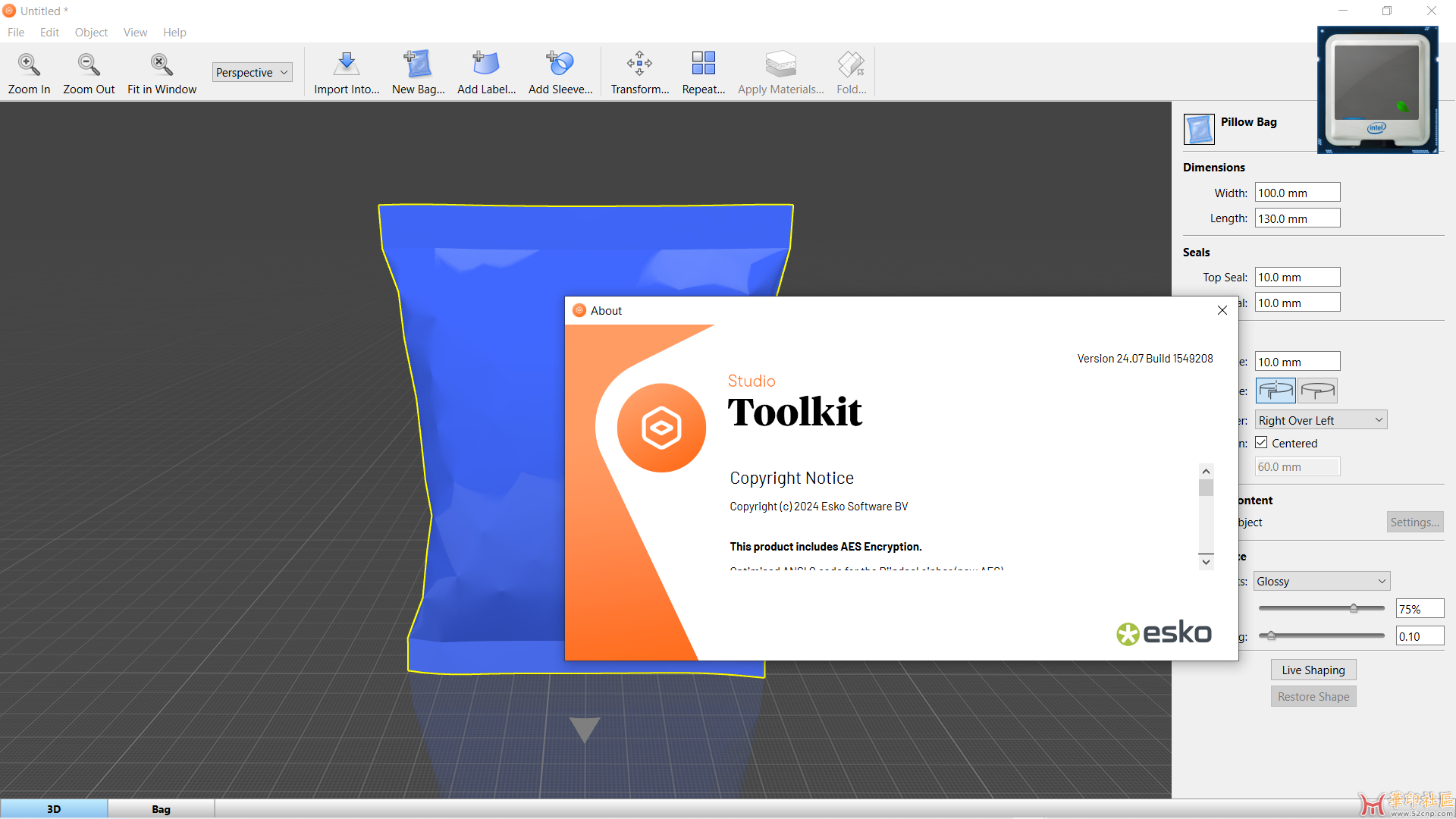Click the Zoom Out magnifier icon
This screenshot has height=819, width=1456.
point(89,64)
